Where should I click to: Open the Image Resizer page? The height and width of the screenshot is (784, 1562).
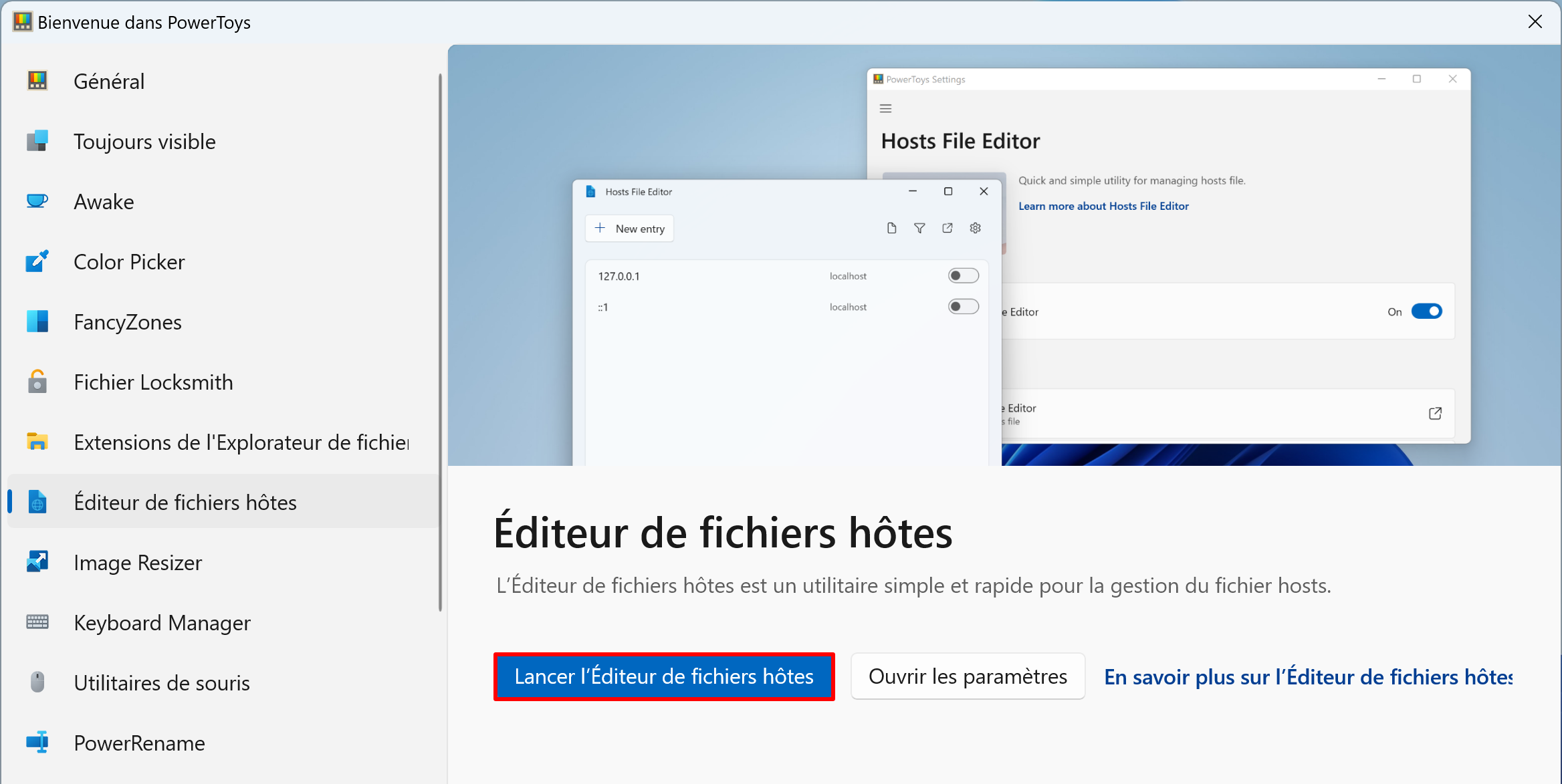223,562
